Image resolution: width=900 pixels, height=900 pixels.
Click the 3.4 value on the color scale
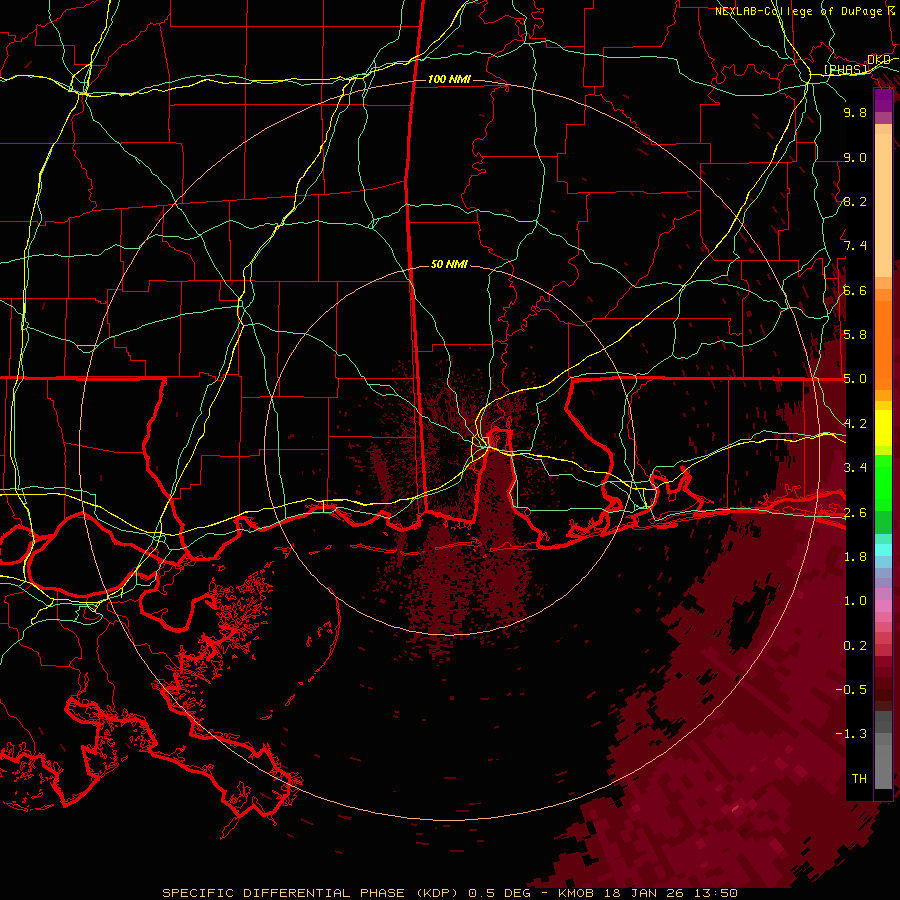point(855,468)
